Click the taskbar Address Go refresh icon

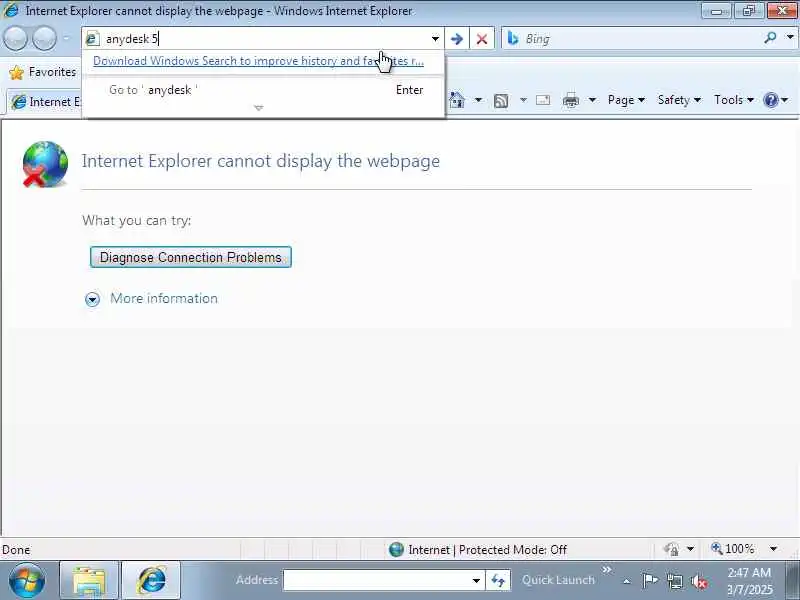tap(498, 580)
